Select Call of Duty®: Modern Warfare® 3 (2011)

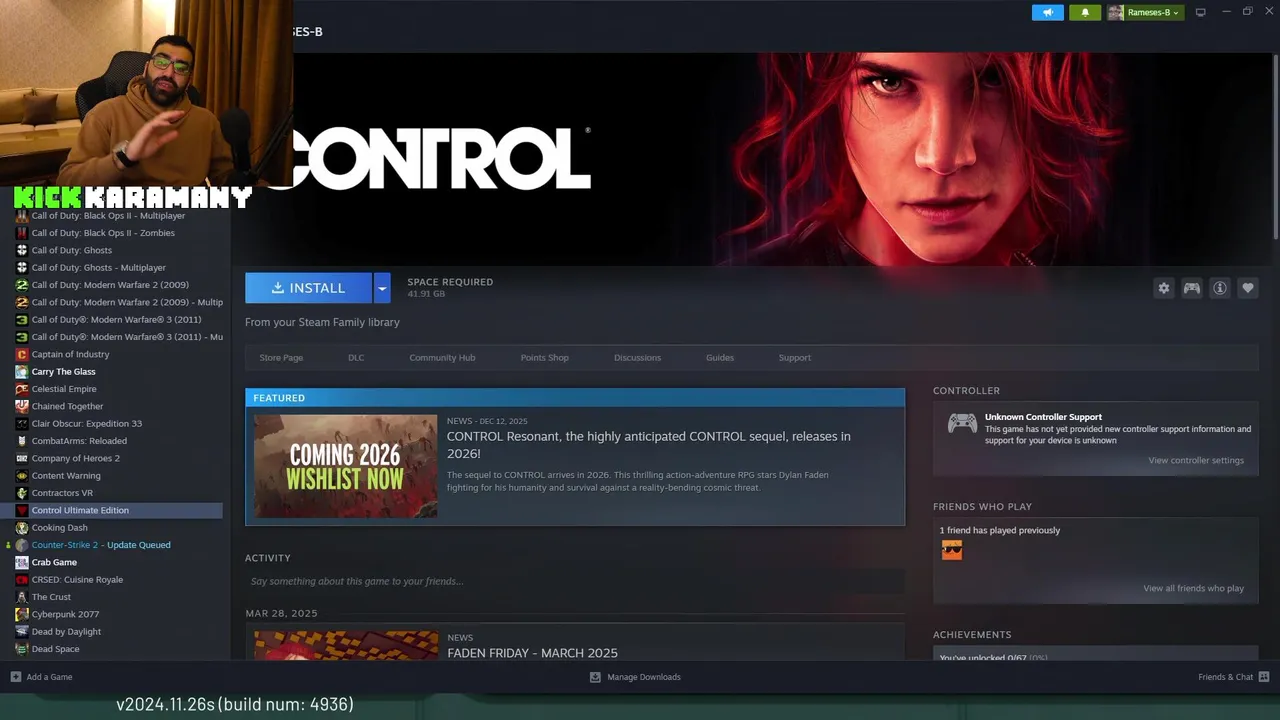116,320
